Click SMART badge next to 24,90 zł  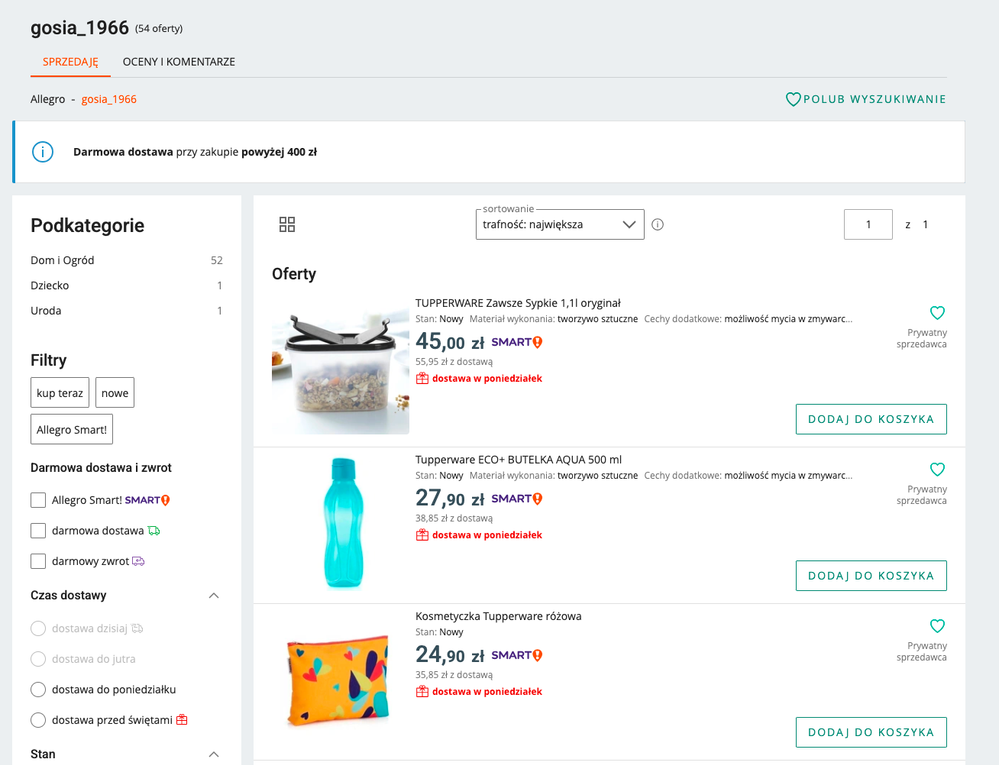coord(517,655)
